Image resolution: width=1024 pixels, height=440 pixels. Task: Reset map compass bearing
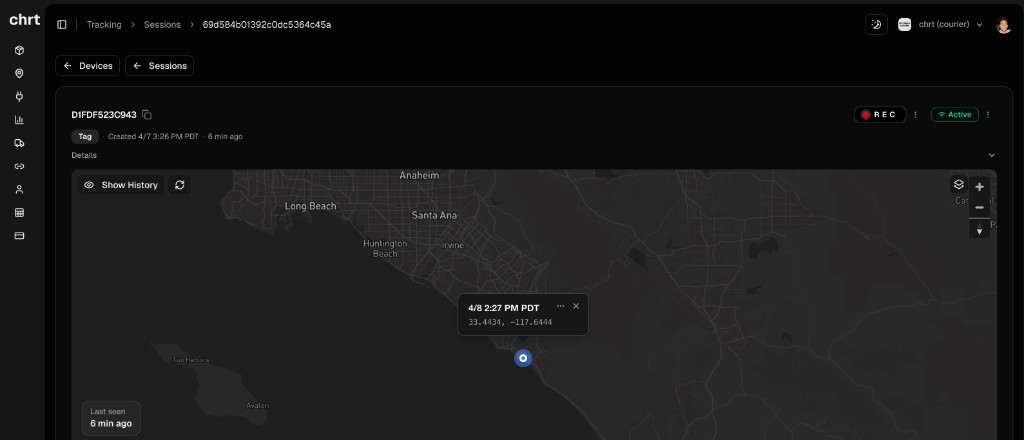tap(979, 228)
